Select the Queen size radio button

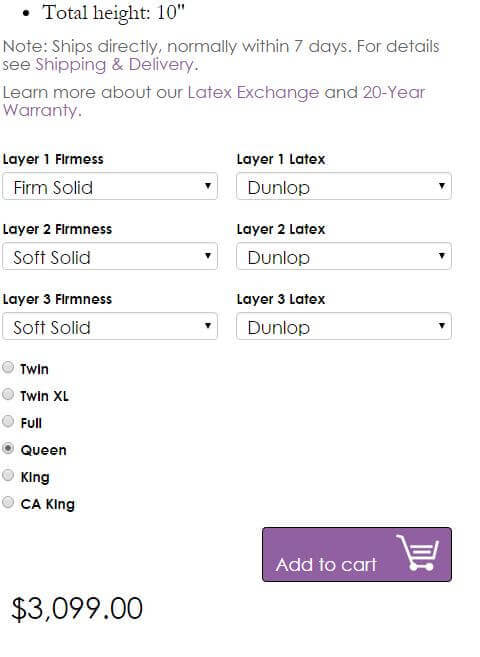click(x=8, y=448)
